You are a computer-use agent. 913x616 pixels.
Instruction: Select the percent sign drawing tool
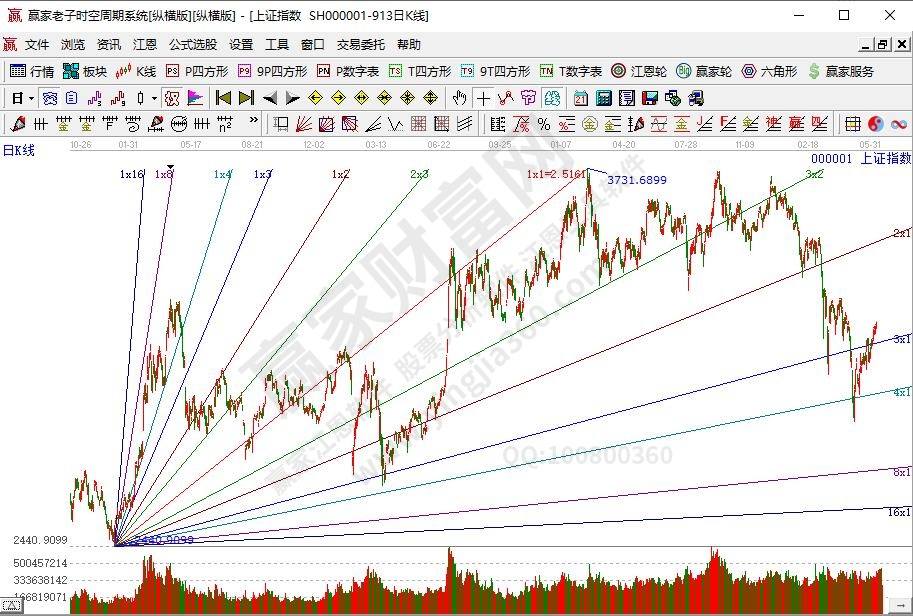543,124
